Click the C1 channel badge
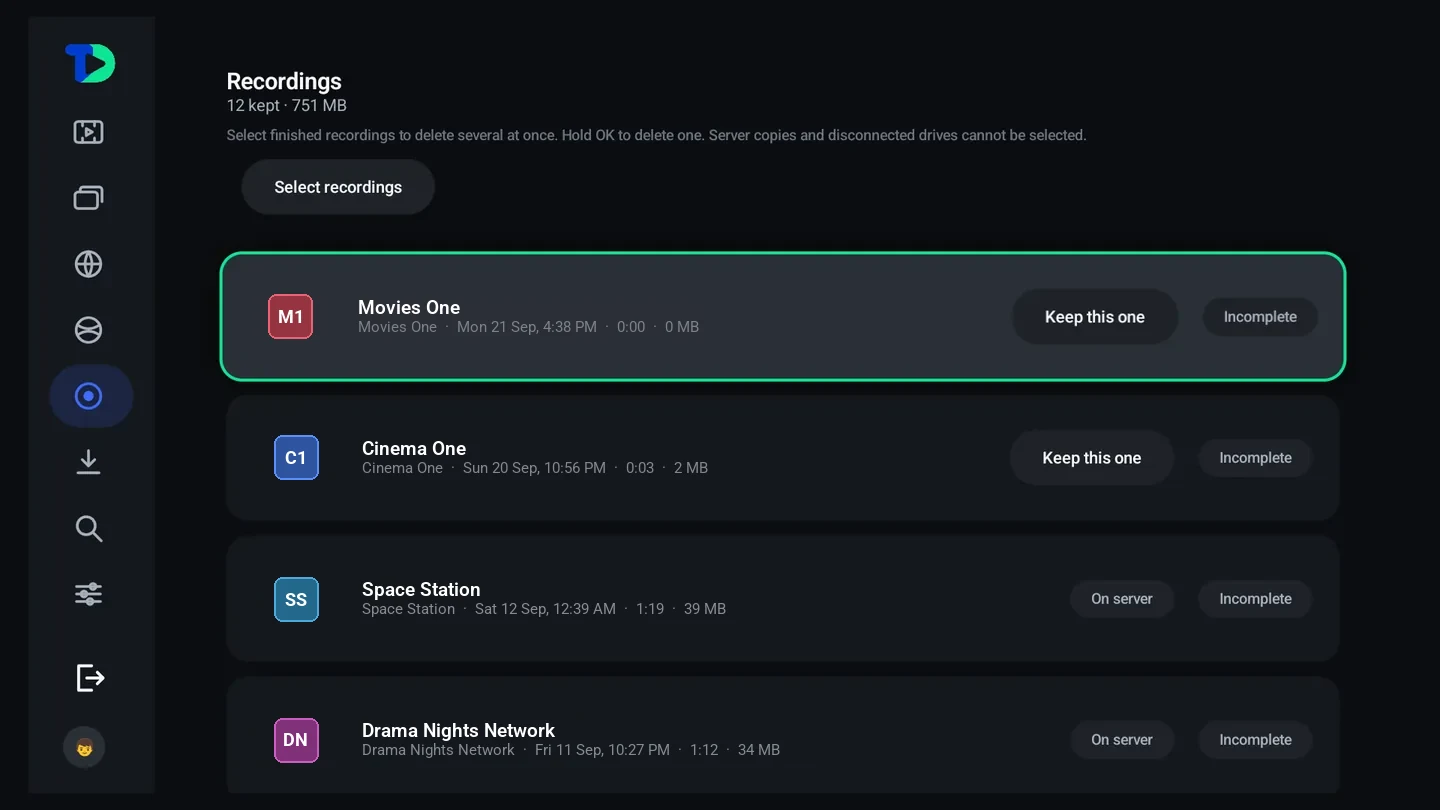 point(296,458)
